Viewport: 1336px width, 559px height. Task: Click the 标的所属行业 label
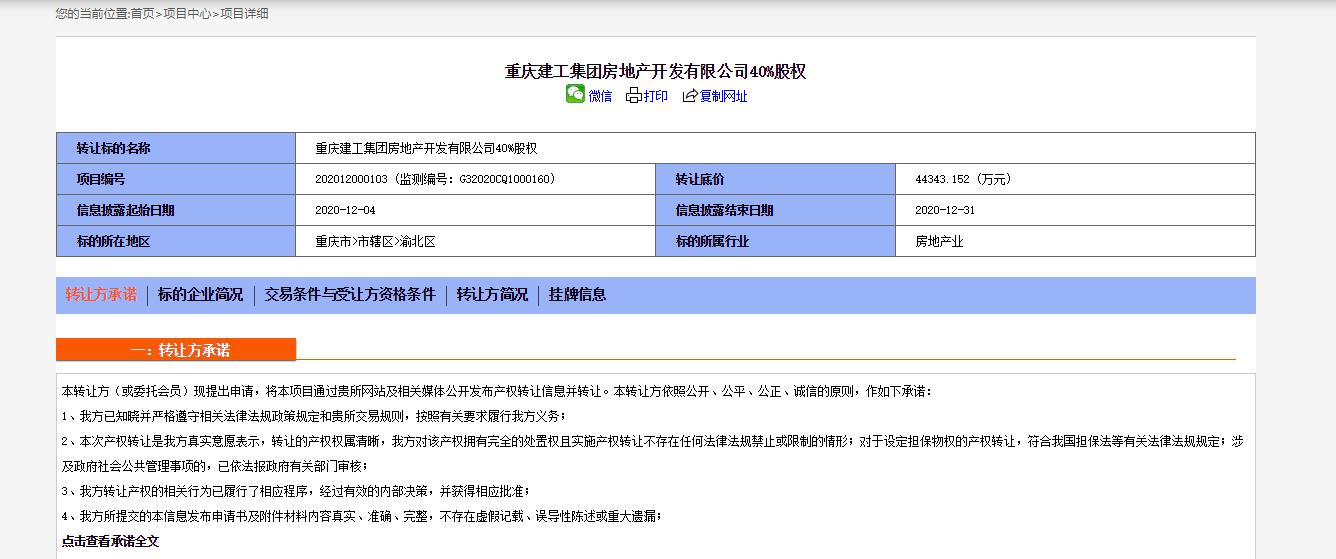pos(712,242)
